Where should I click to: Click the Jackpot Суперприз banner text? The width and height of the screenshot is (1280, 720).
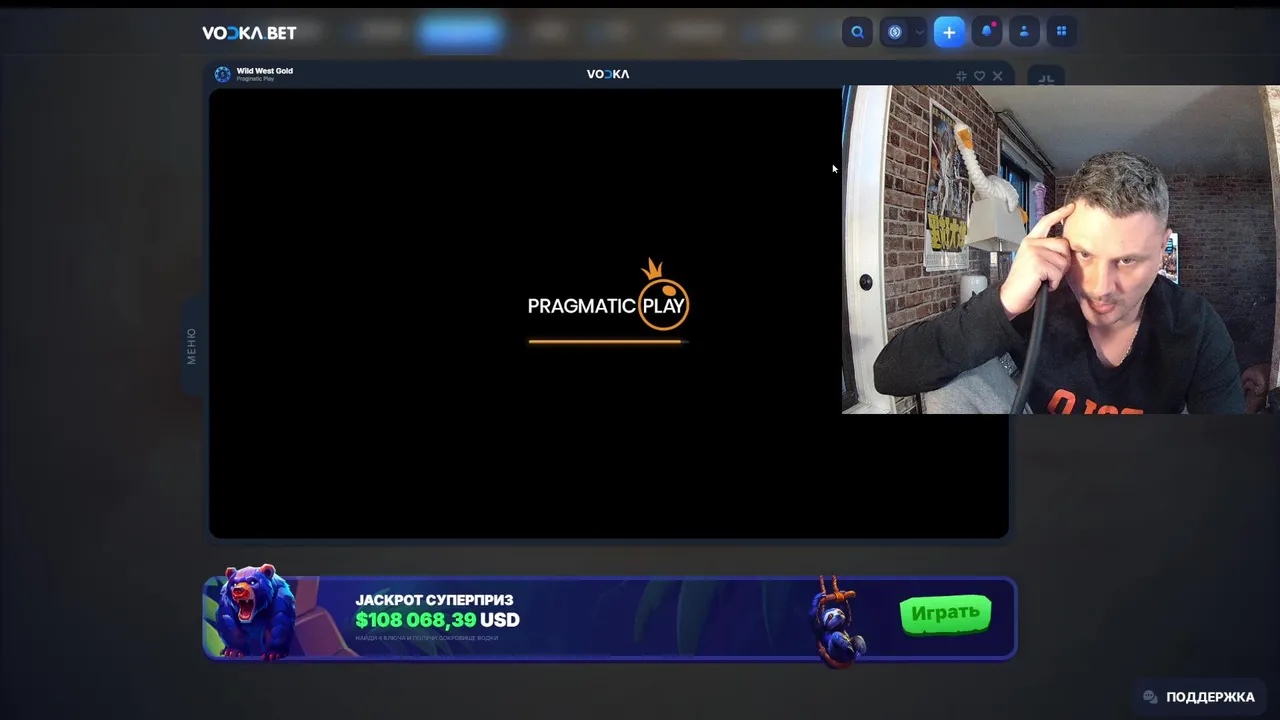point(434,600)
